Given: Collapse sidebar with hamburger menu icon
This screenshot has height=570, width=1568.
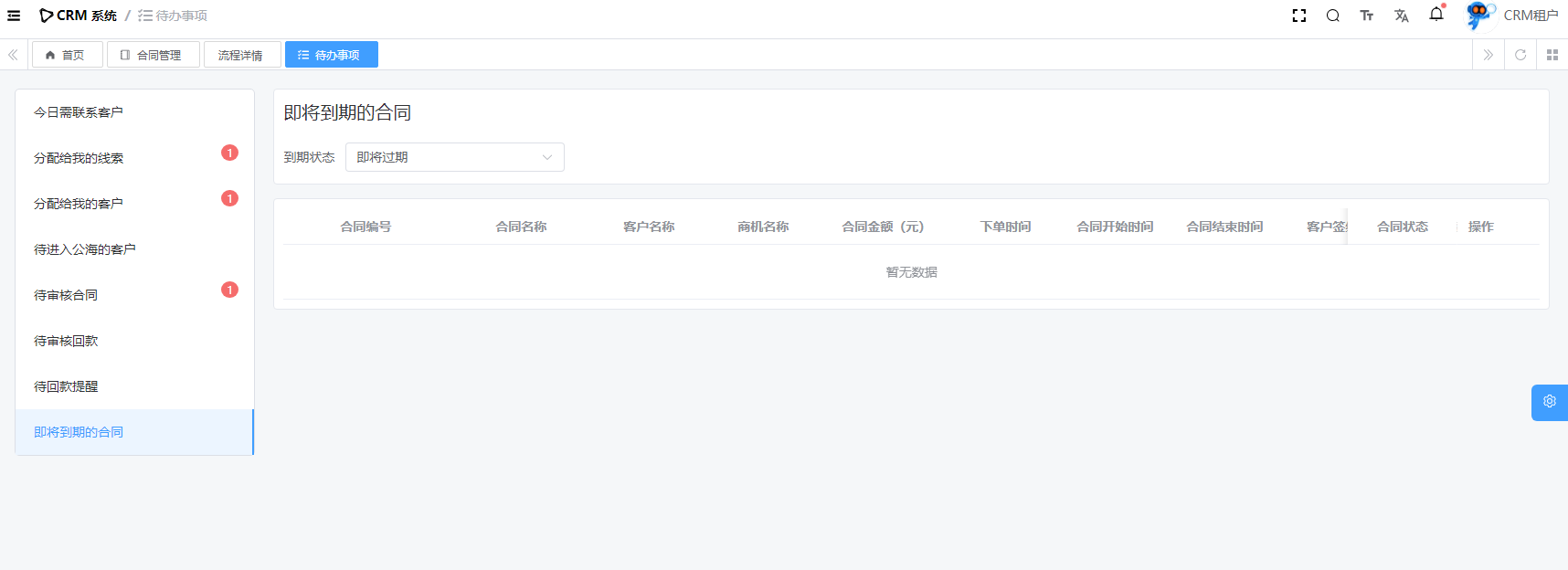Looking at the screenshot, I should tap(14, 16).
